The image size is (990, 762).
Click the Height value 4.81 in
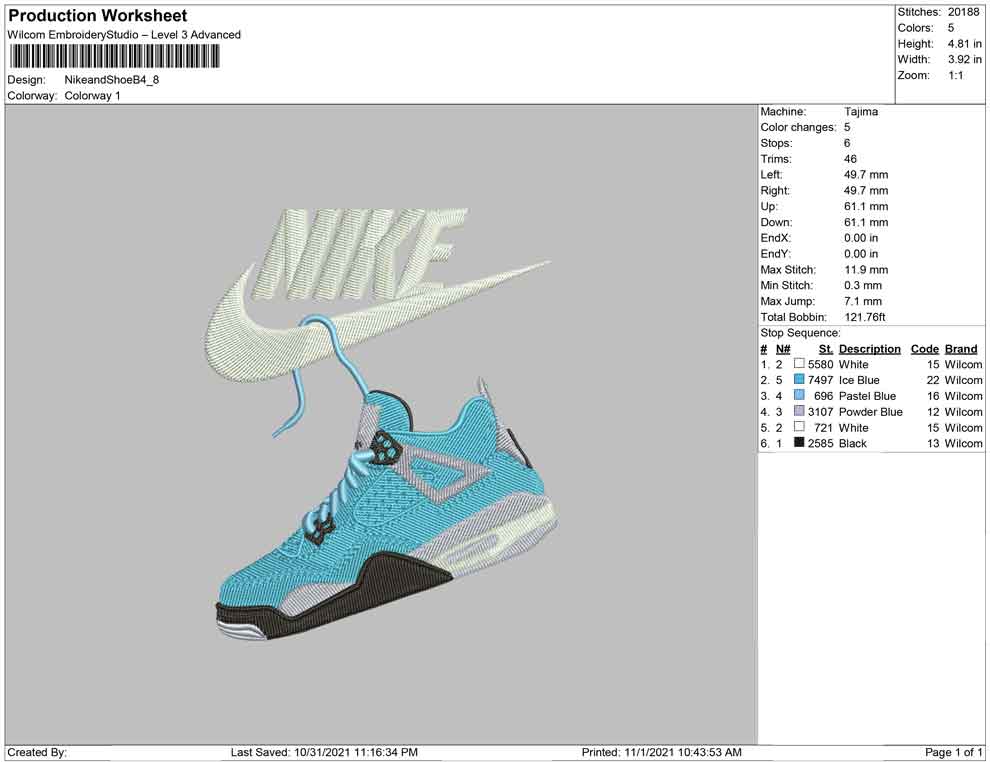point(964,44)
